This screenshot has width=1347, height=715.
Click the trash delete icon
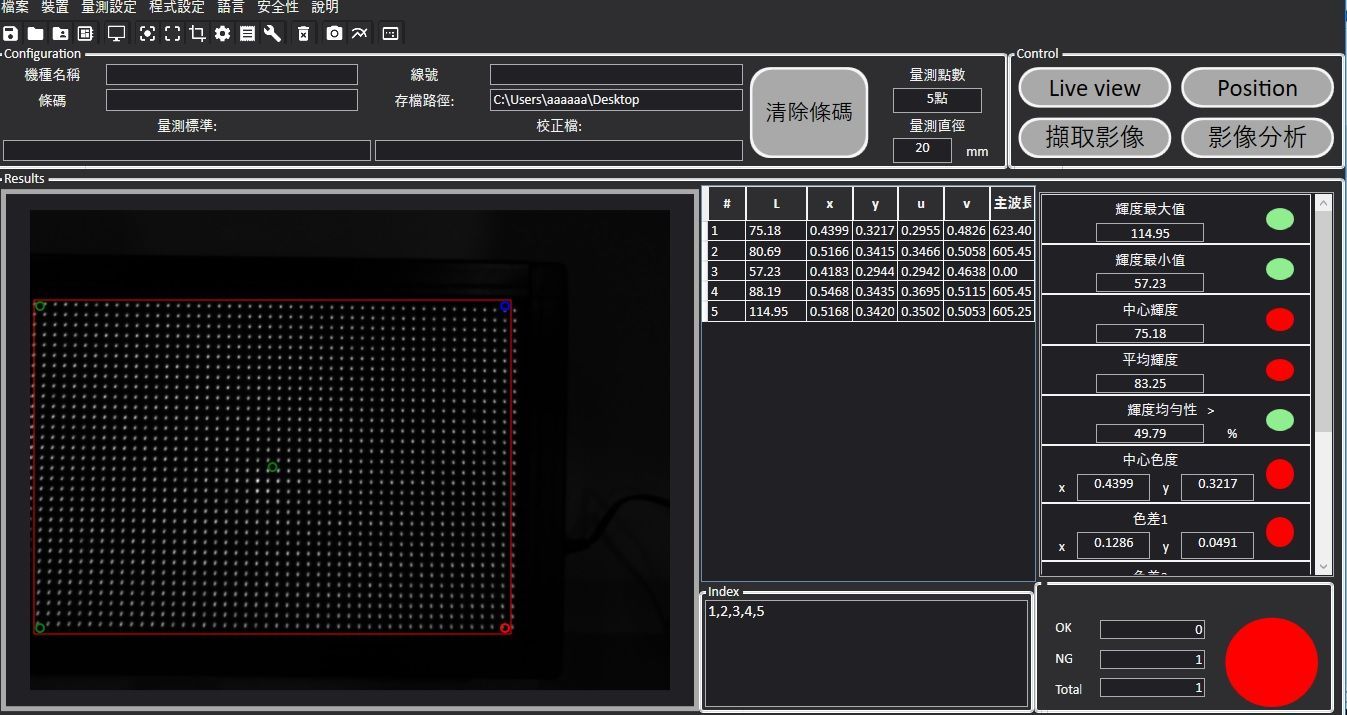pyautogui.click(x=303, y=34)
